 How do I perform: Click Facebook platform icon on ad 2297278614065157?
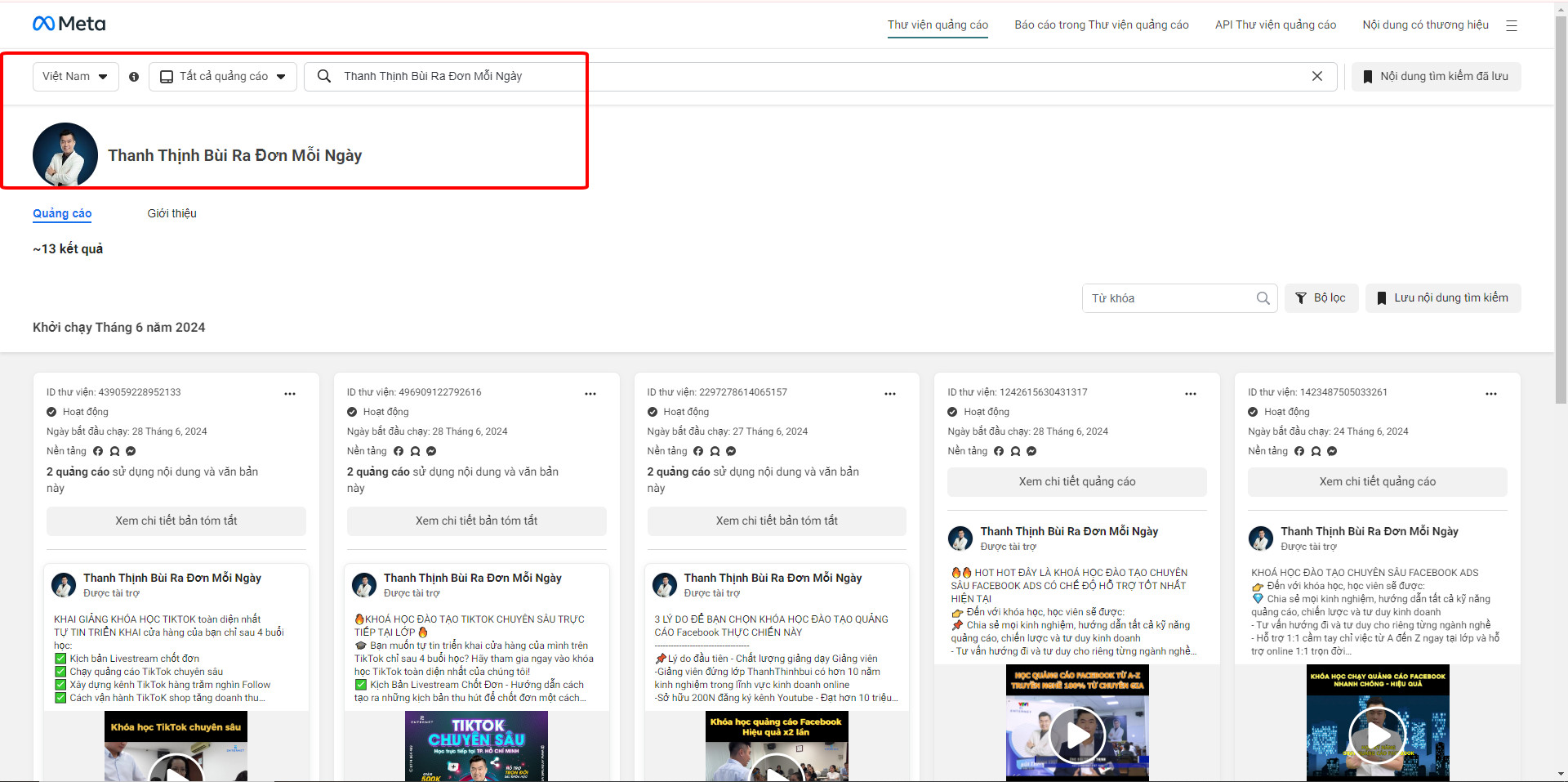(698, 451)
